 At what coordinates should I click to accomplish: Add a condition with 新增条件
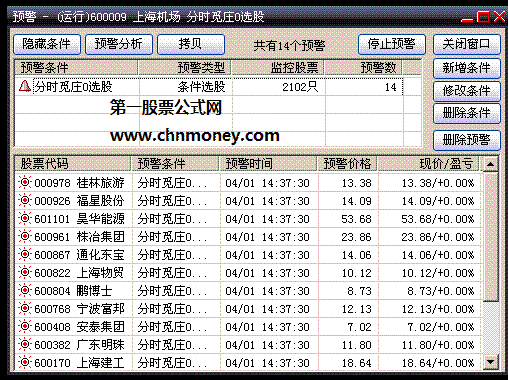point(467,68)
